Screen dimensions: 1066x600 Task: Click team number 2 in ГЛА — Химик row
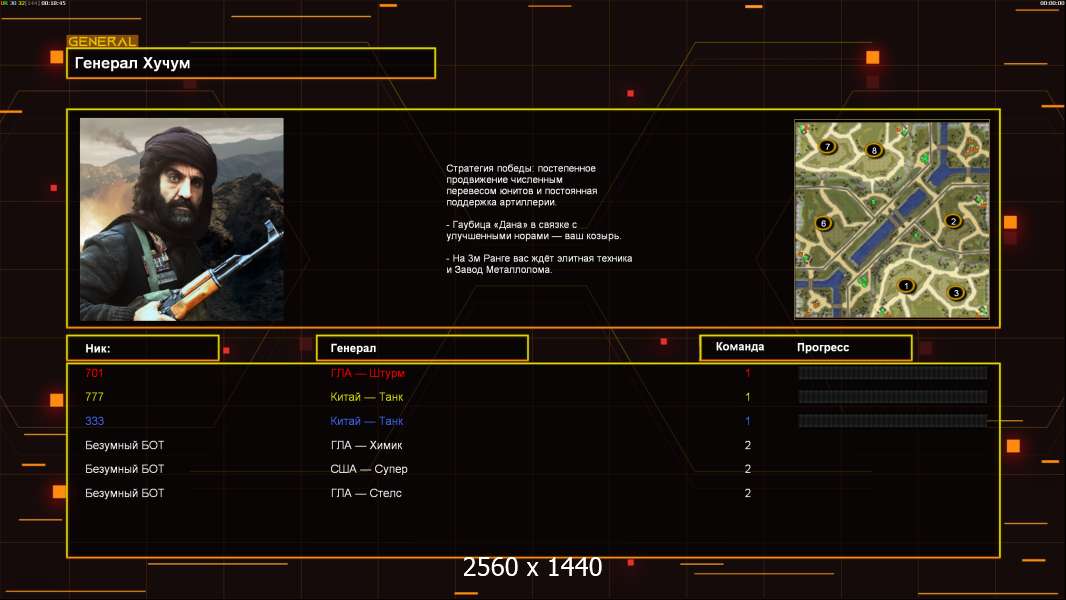coord(747,445)
